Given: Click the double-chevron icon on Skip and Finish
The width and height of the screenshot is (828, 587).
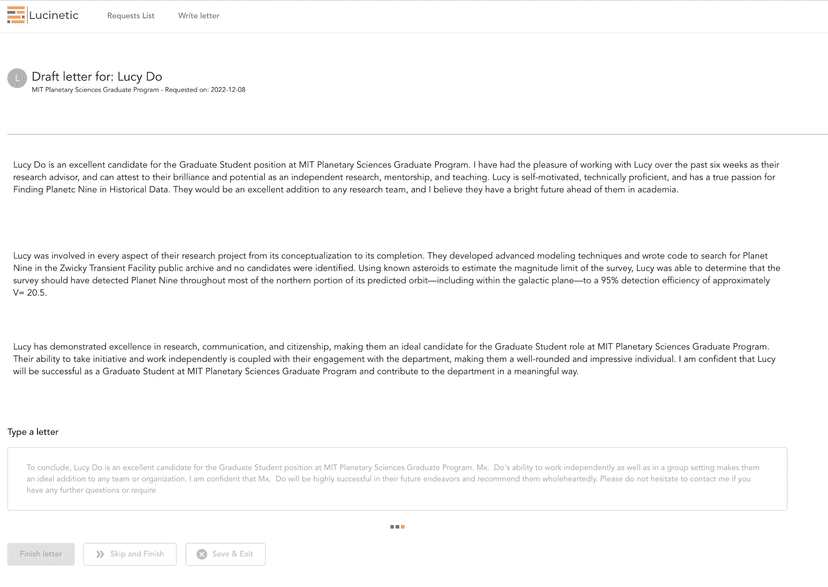Looking at the screenshot, I should pyautogui.click(x=100, y=554).
